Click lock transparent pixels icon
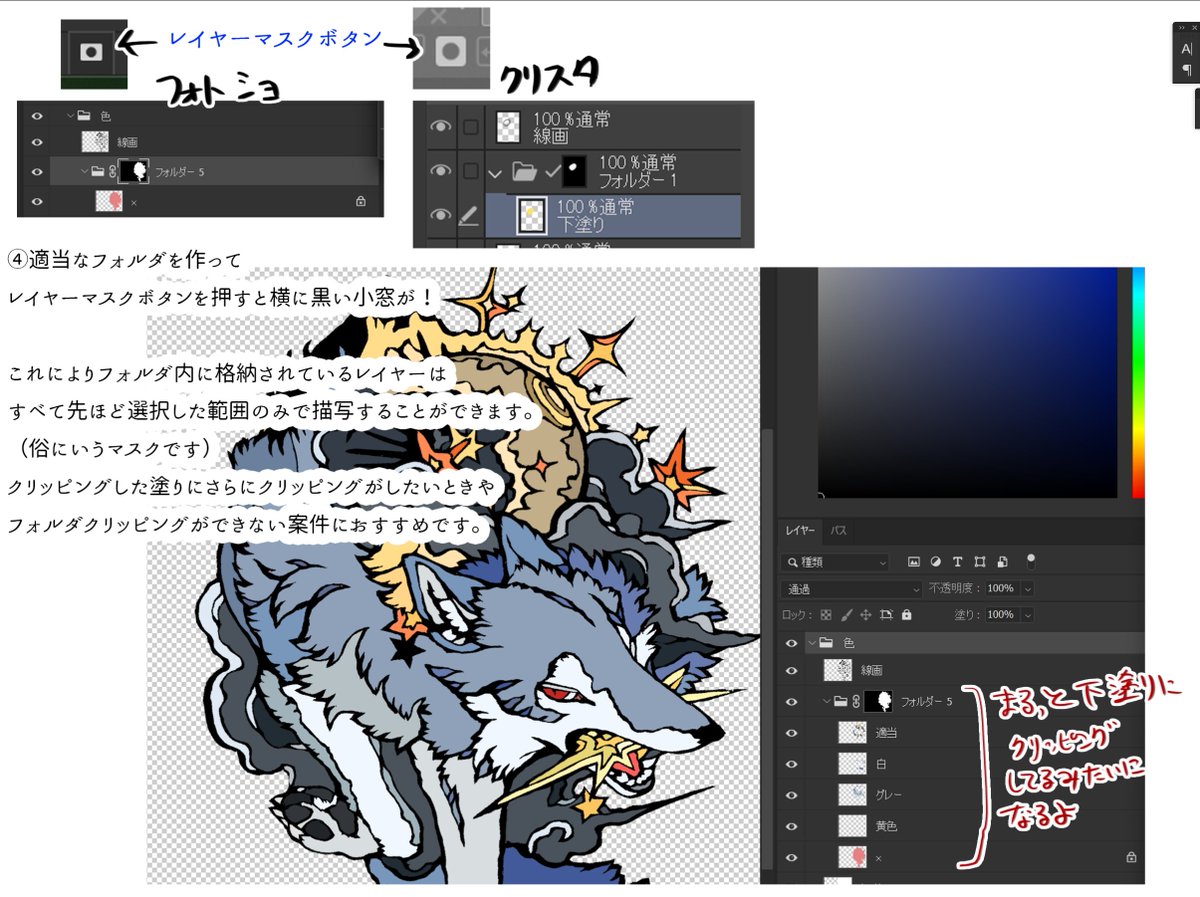The image size is (1200, 897). tap(826, 615)
